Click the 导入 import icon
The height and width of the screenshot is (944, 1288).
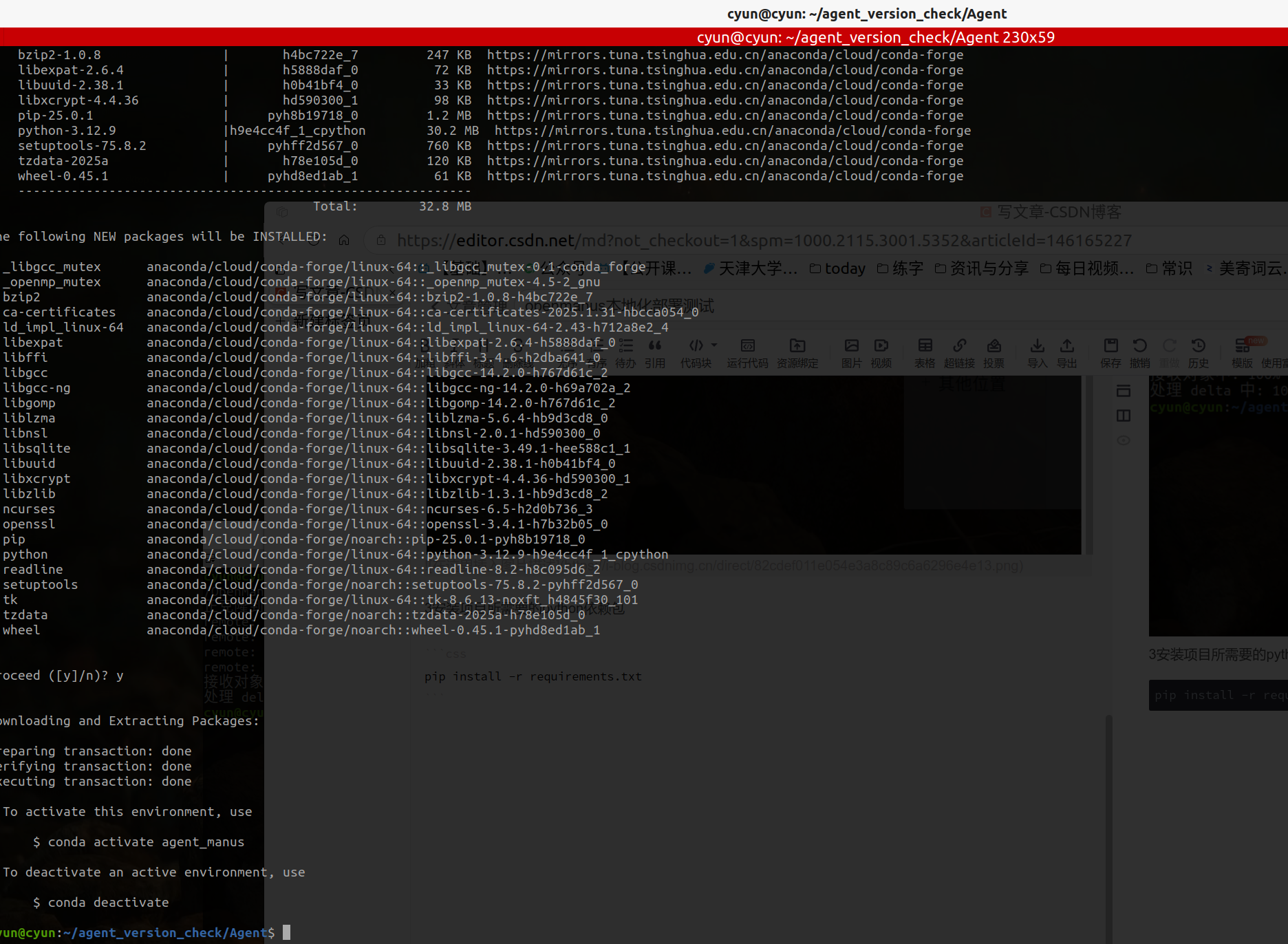point(1038,353)
